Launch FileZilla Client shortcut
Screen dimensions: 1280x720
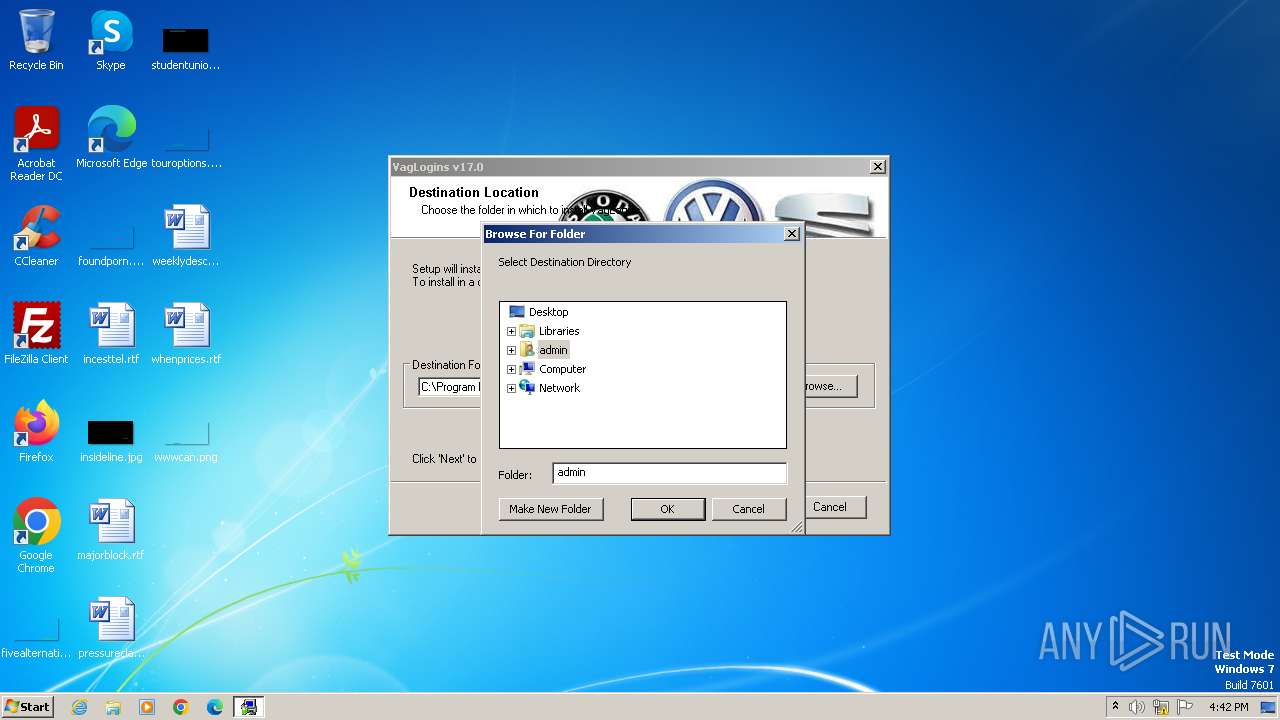(36, 333)
